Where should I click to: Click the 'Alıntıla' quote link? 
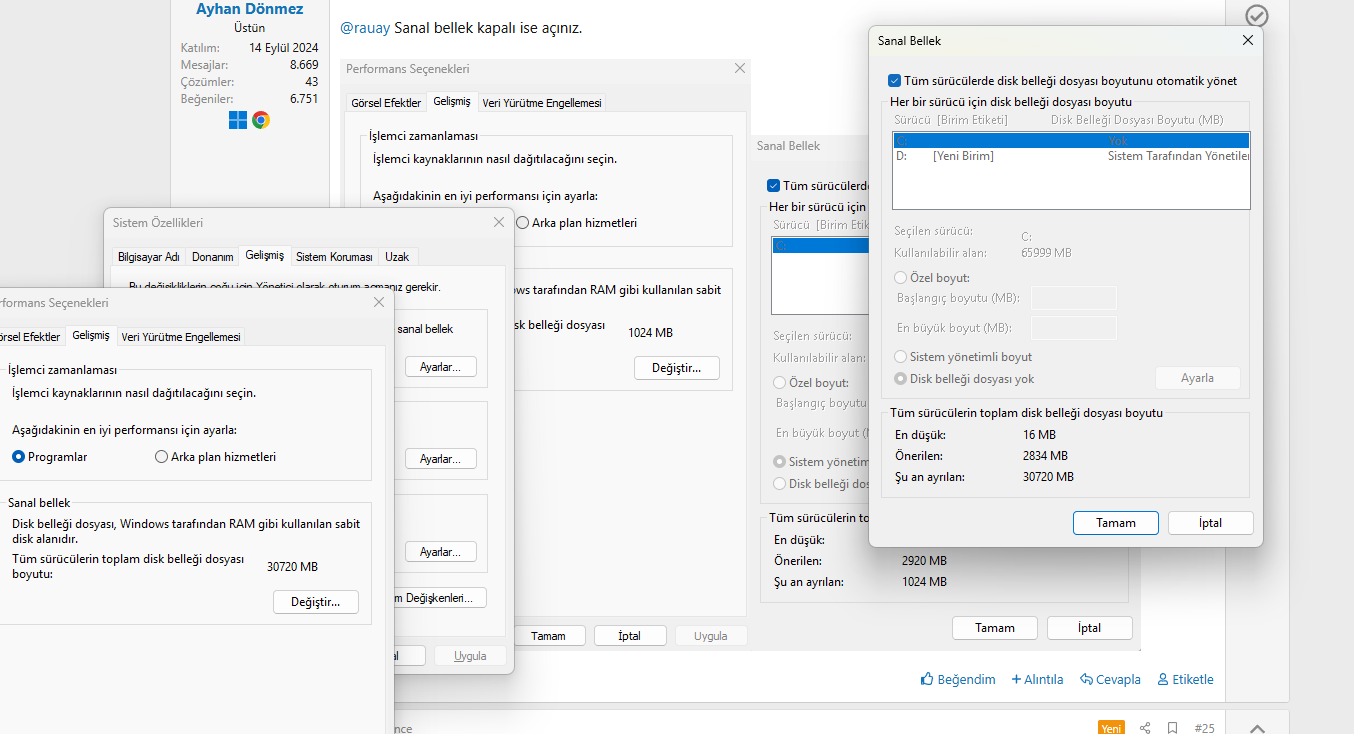[1037, 679]
